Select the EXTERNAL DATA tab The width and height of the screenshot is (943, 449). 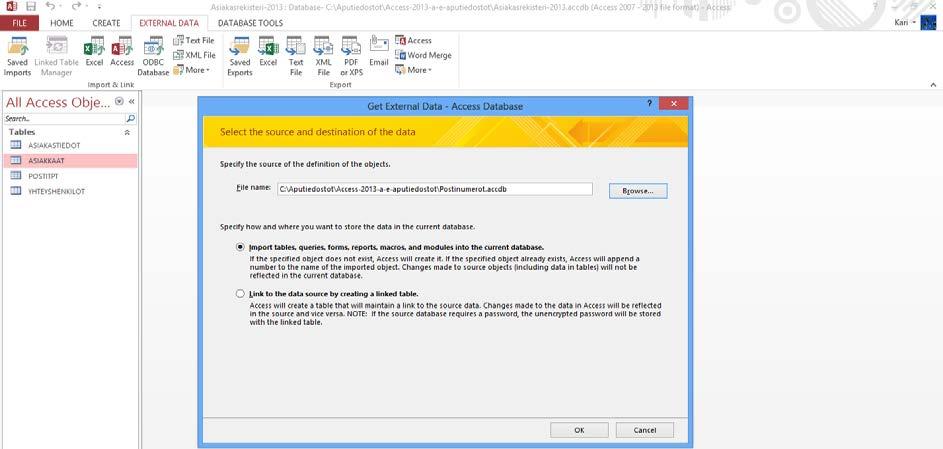(169, 23)
